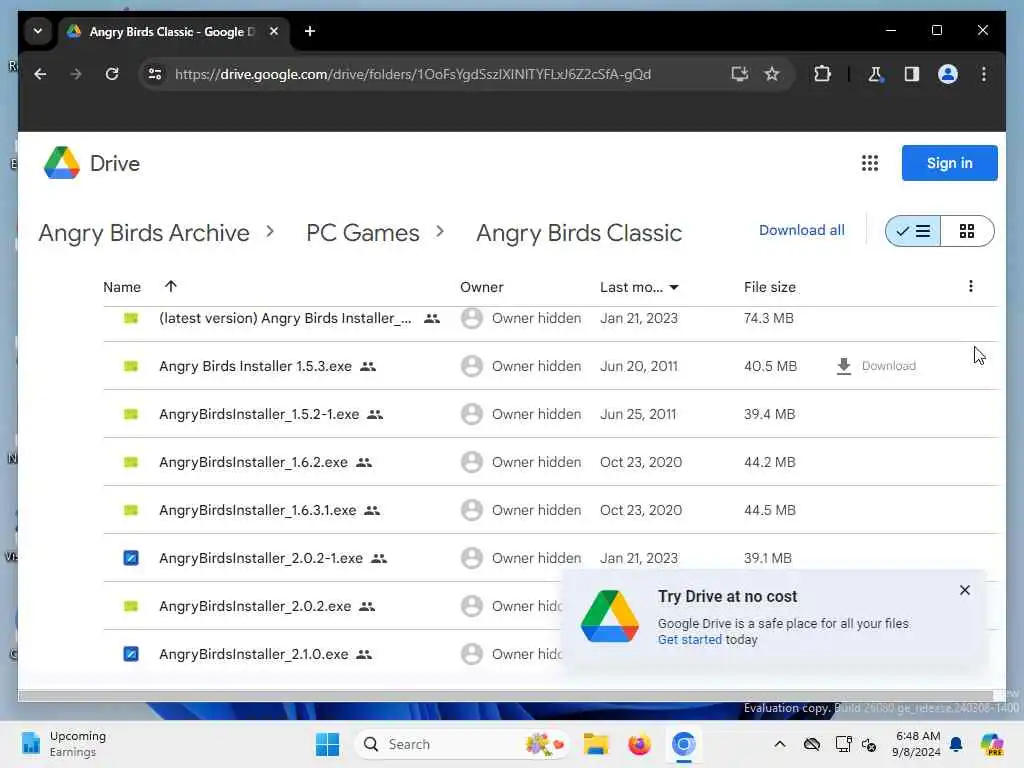The width and height of the screenshot is (1024, 768).
Task: Dismiss the Try Drive at no cost popup
Action: point(965,590)
